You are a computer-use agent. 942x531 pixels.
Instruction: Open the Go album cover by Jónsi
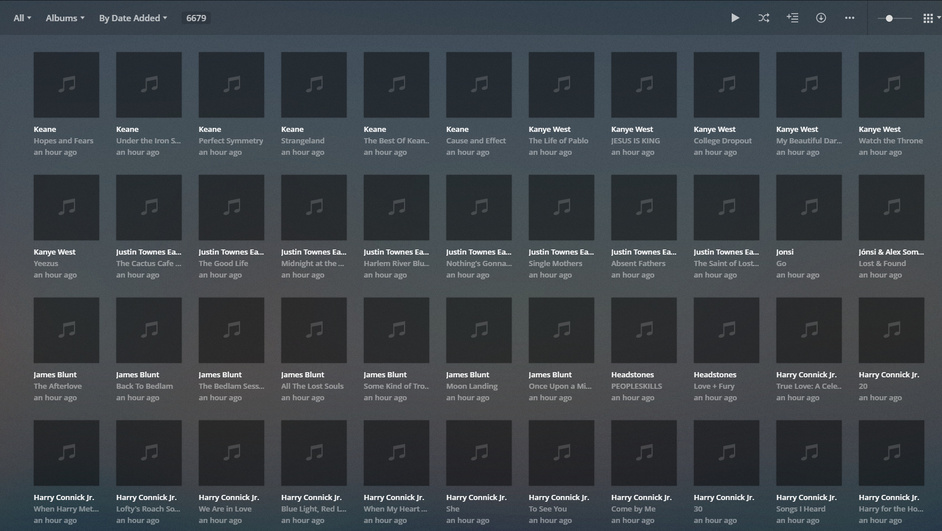pos(809,207)
